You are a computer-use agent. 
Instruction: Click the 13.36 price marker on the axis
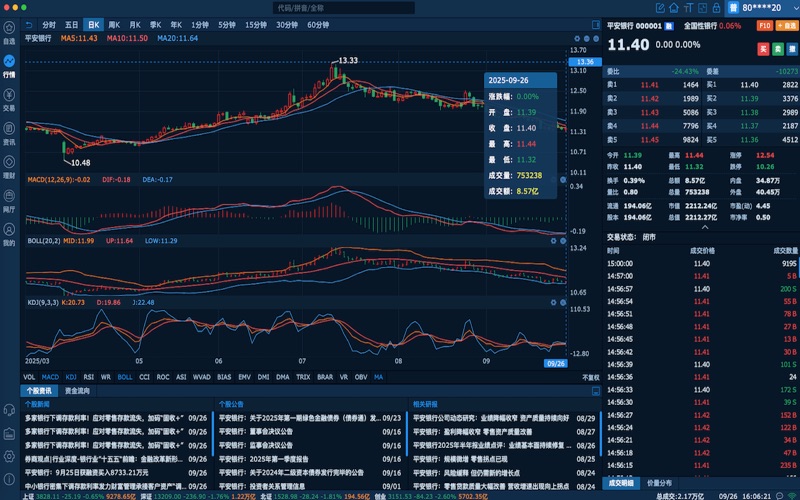pyautogui.click(x=586, y=62)
